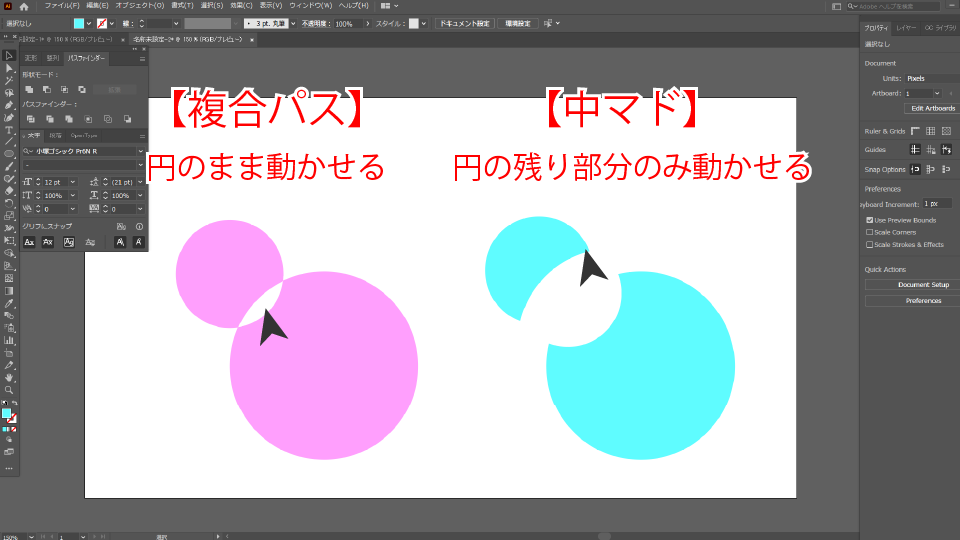
Task: Open the Units Pixels dropdown
Action: tap(932, 78)
